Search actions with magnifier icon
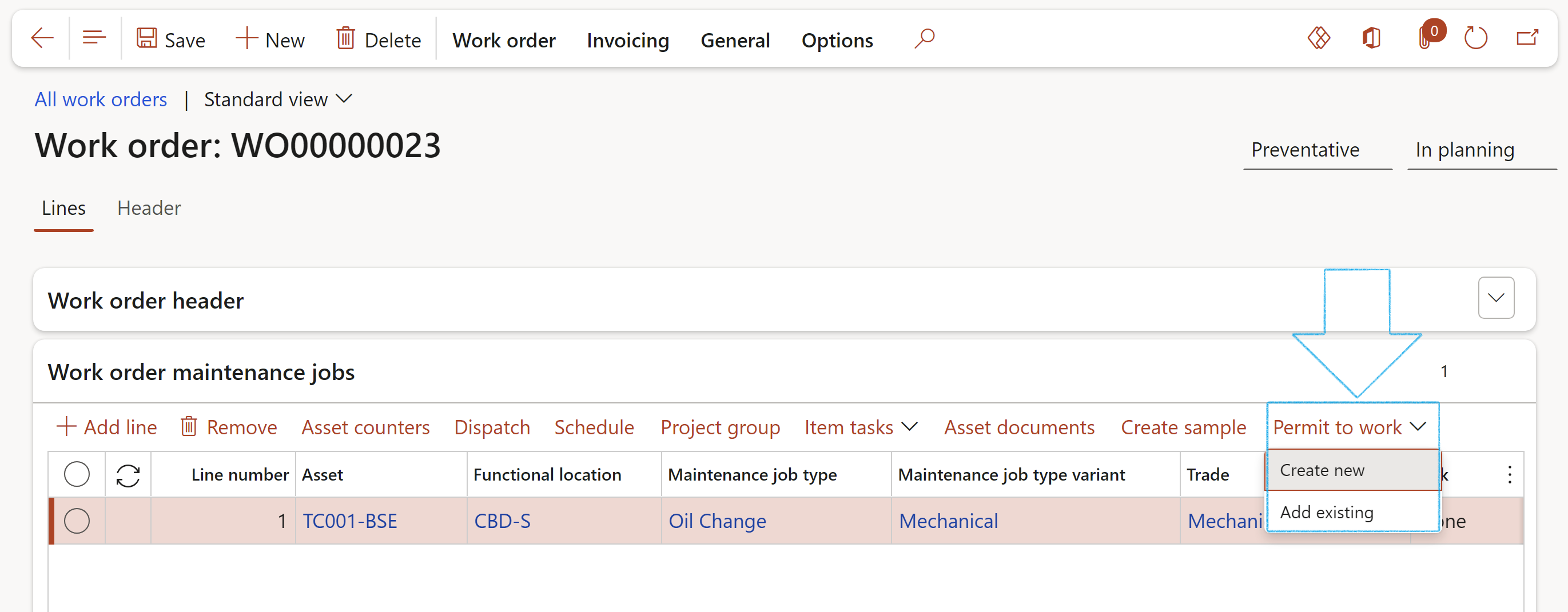 point(924,39)
